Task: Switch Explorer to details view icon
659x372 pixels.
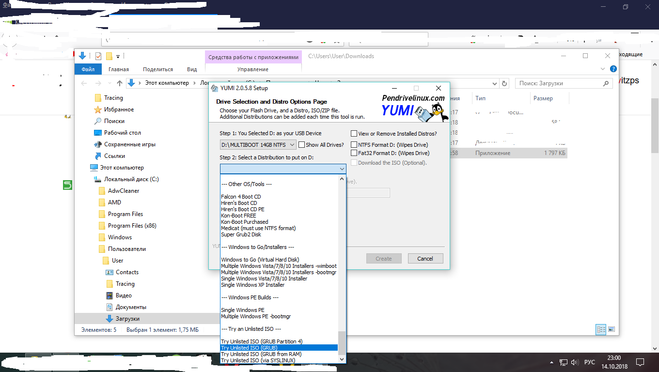Action: coord(601,330)
